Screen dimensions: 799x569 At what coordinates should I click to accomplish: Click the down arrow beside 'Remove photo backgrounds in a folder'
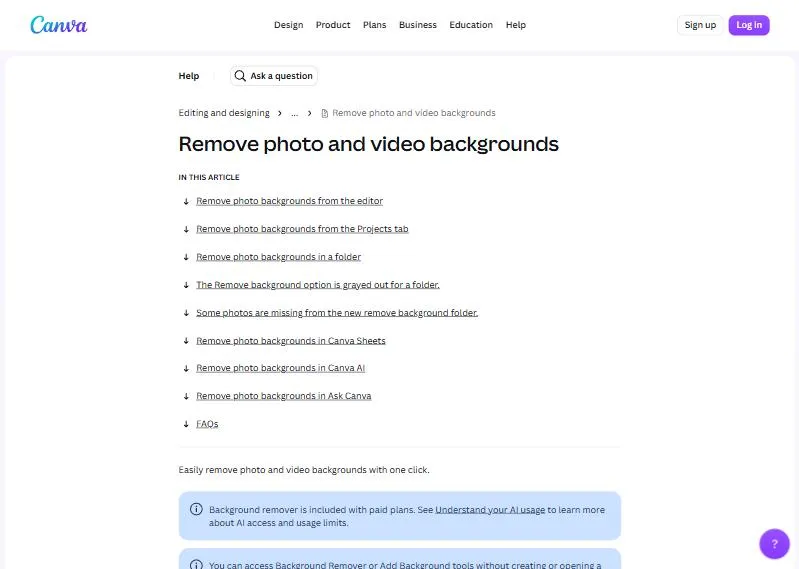tap(186, 257)
